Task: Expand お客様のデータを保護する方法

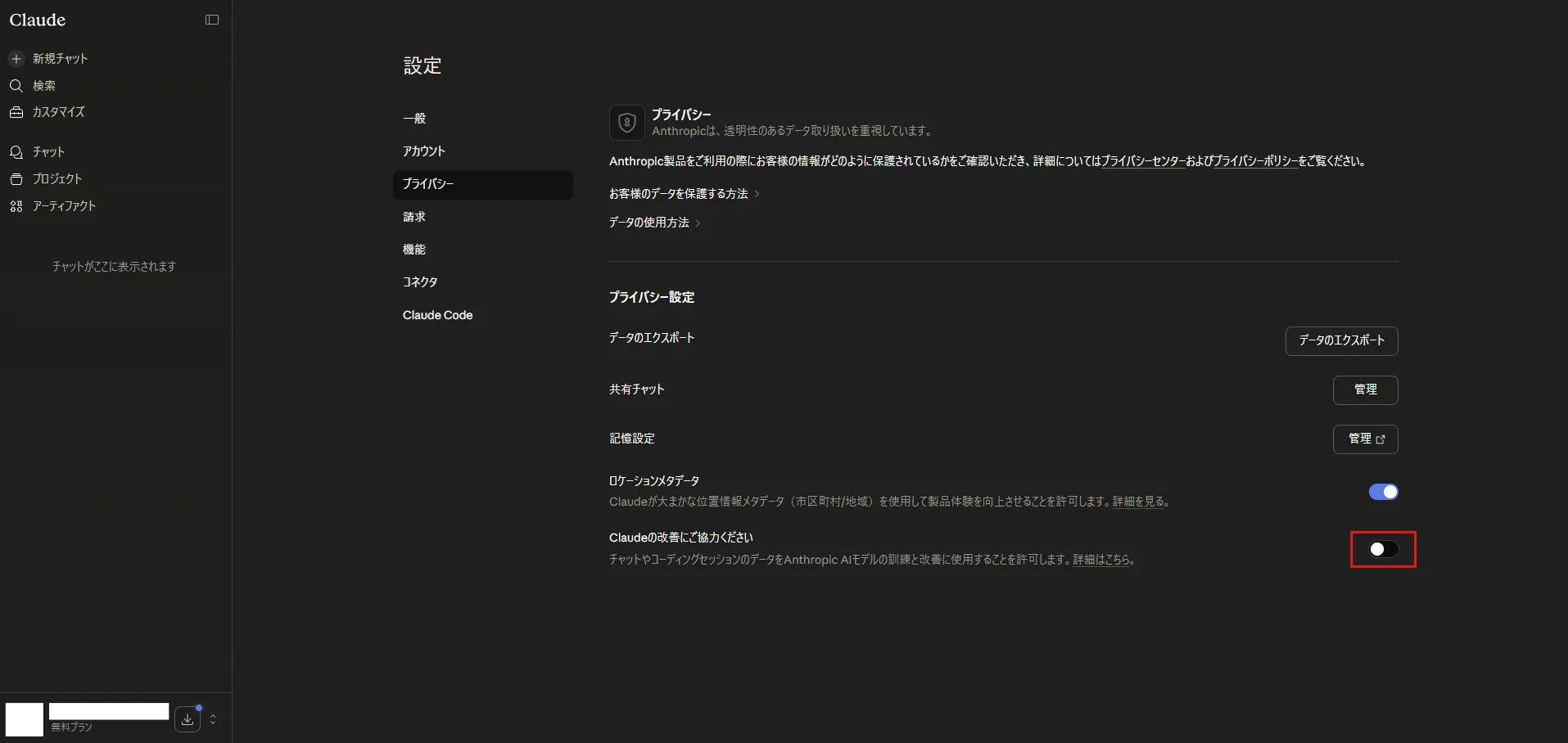Action: (x=684, y=194)
